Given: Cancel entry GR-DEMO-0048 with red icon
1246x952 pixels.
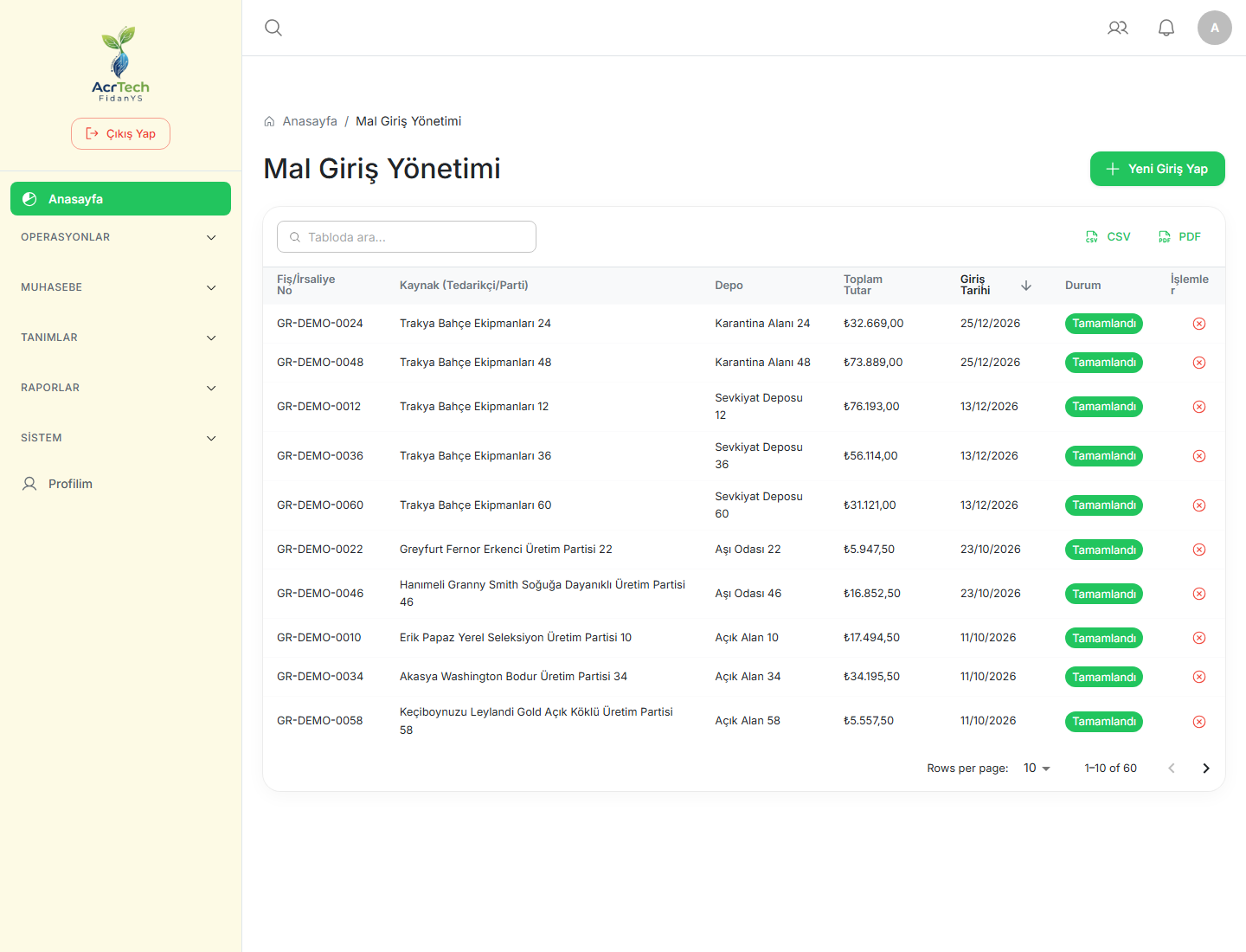Looking at the screenshot, I should click(x=1199, y=363).
